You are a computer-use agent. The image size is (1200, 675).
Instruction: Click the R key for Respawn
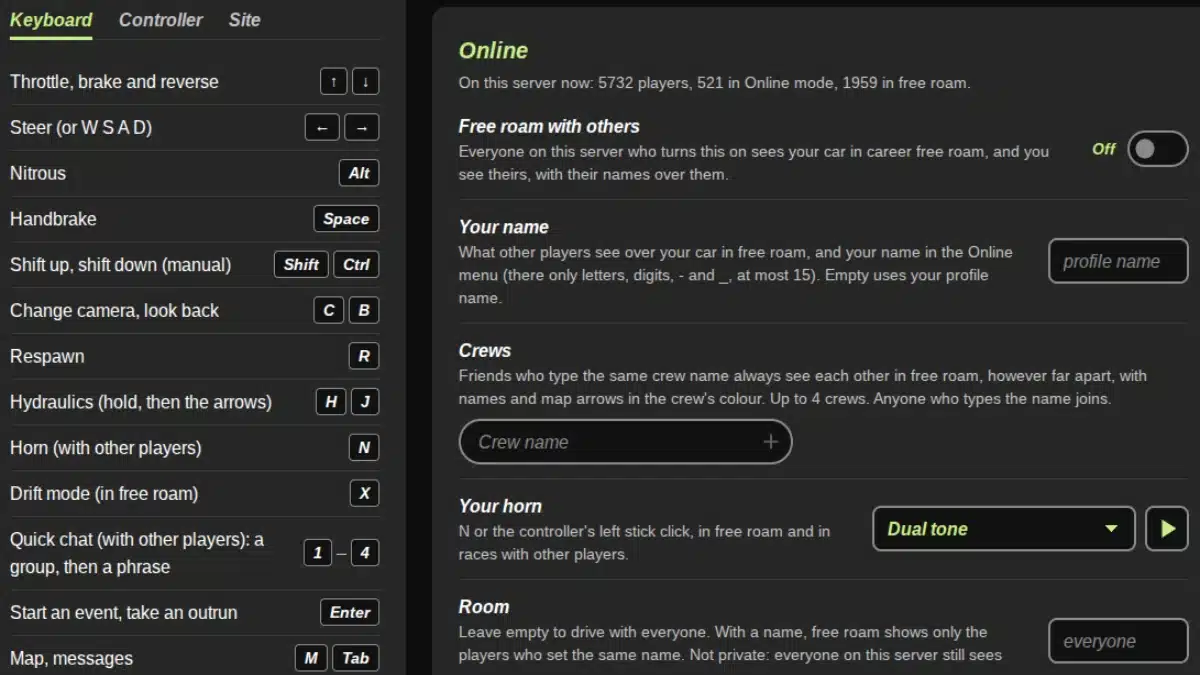(364, 356)
